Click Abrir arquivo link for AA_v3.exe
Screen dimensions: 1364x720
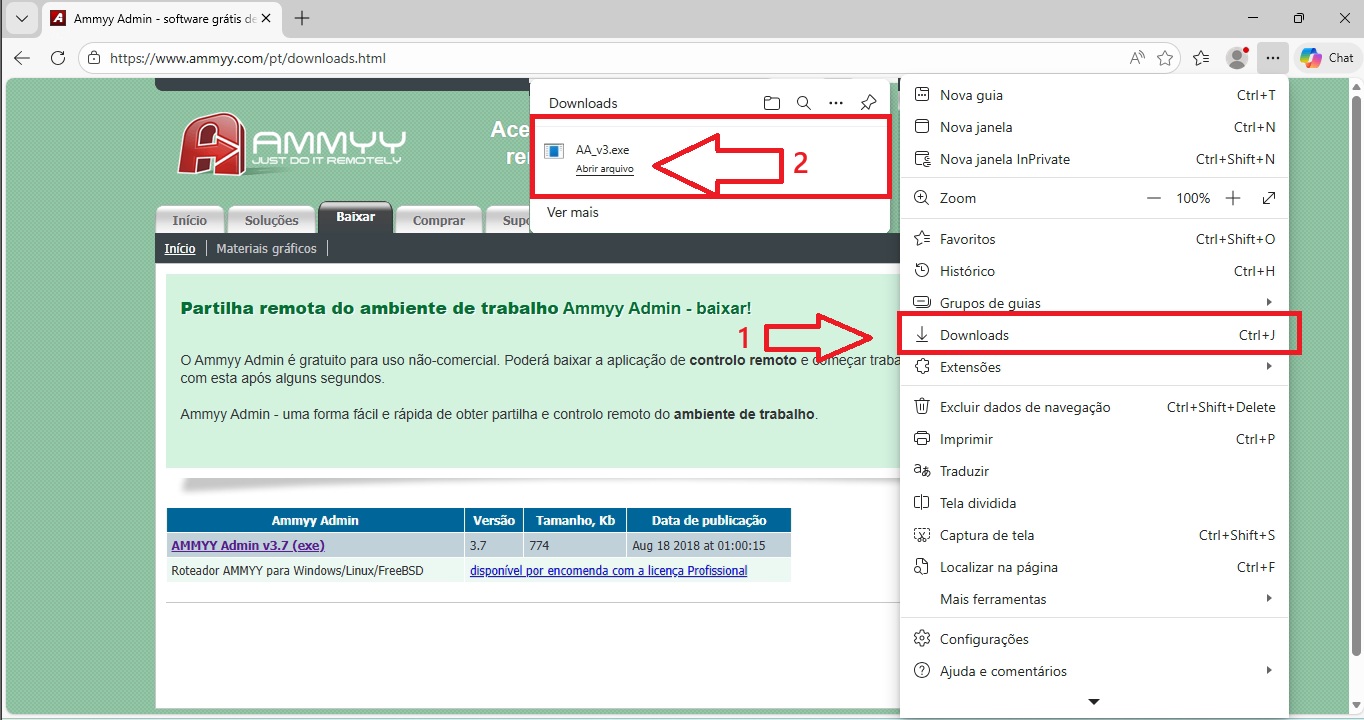click(604, 169)
